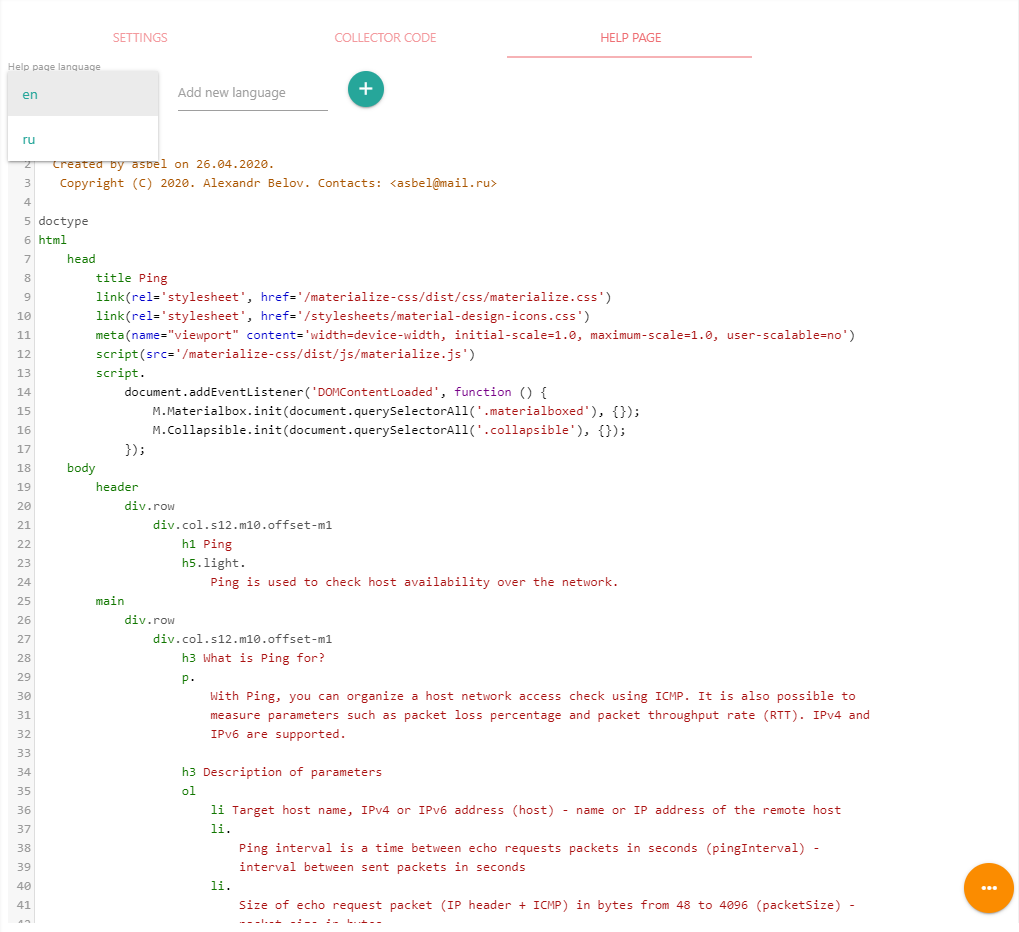Place cursor on the "h1 Ping" line

[x=207, y=544]
